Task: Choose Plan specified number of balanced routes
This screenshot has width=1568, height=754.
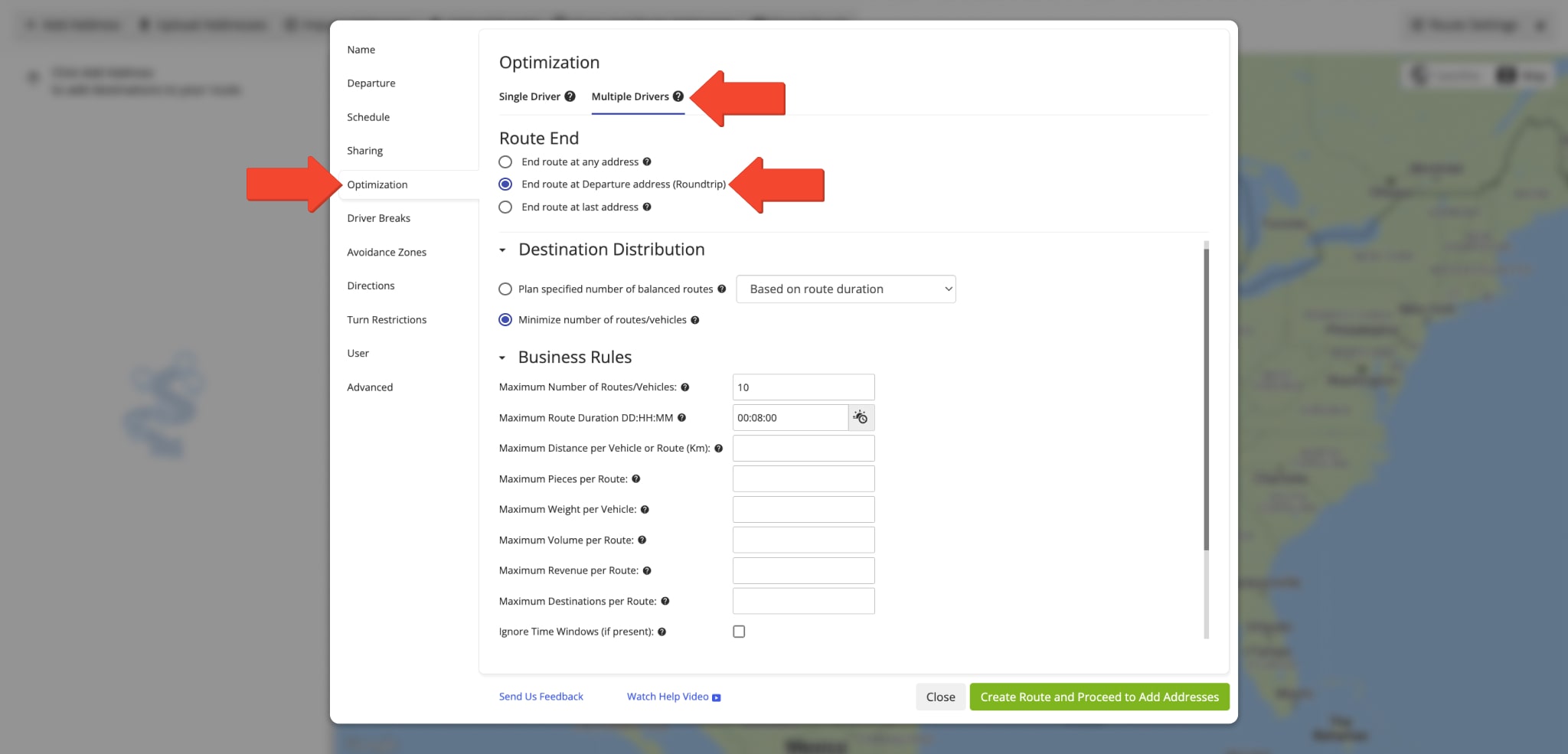Action: (505, 289)
